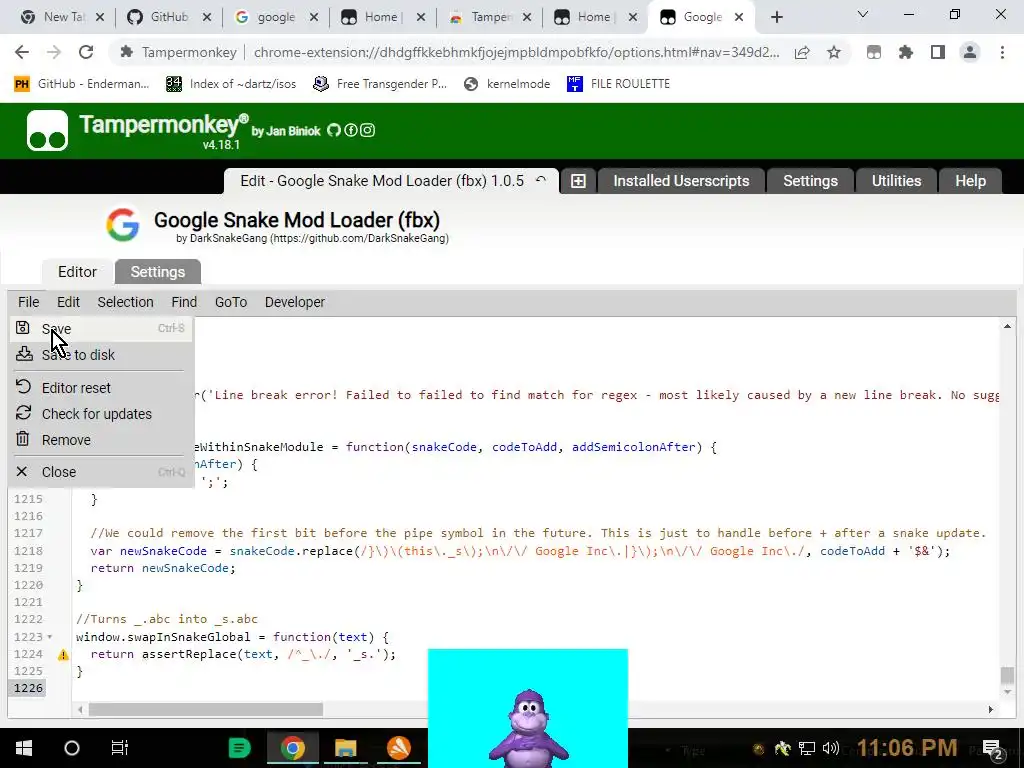This screenshot has width=1024, height=768.
Task: Click line number 1218 in gutter
Action: point(29,551)
